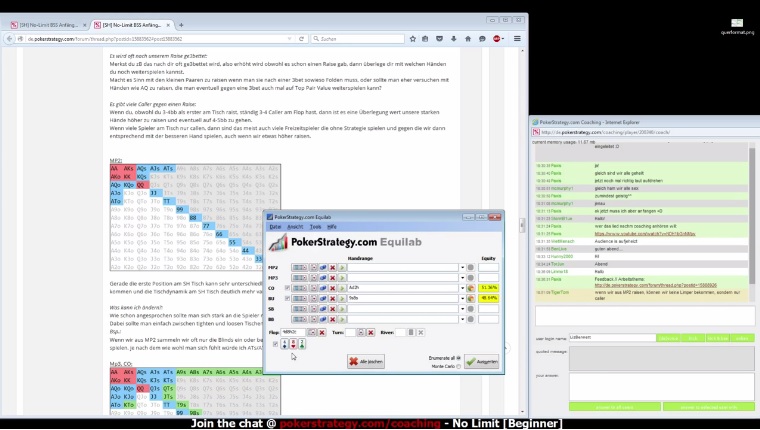This screenshot has height=430, width=760.
Task: Open hand range selector for MP2 row
Action: [x=300, y=268]
